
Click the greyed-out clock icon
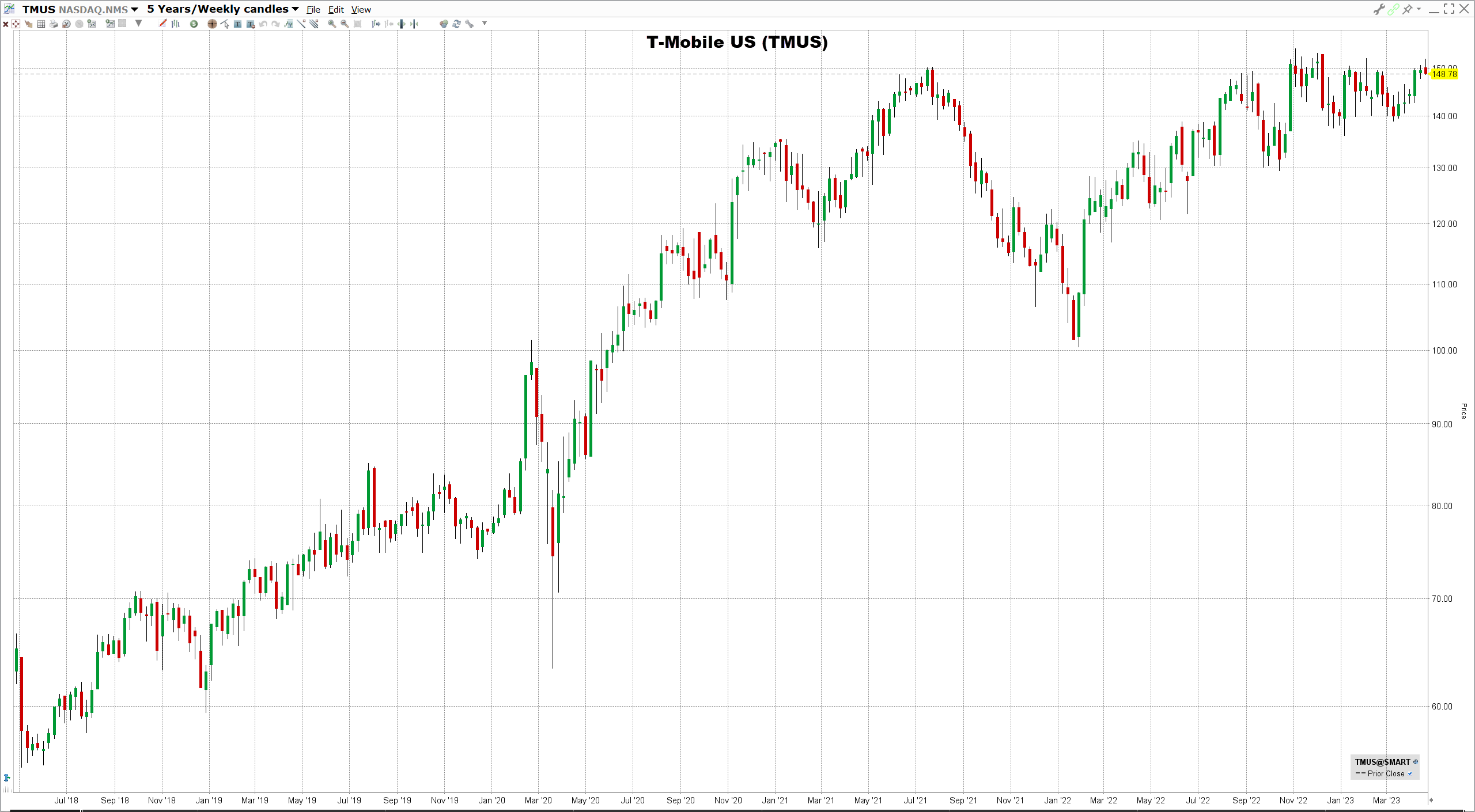[x=79, y=24]
